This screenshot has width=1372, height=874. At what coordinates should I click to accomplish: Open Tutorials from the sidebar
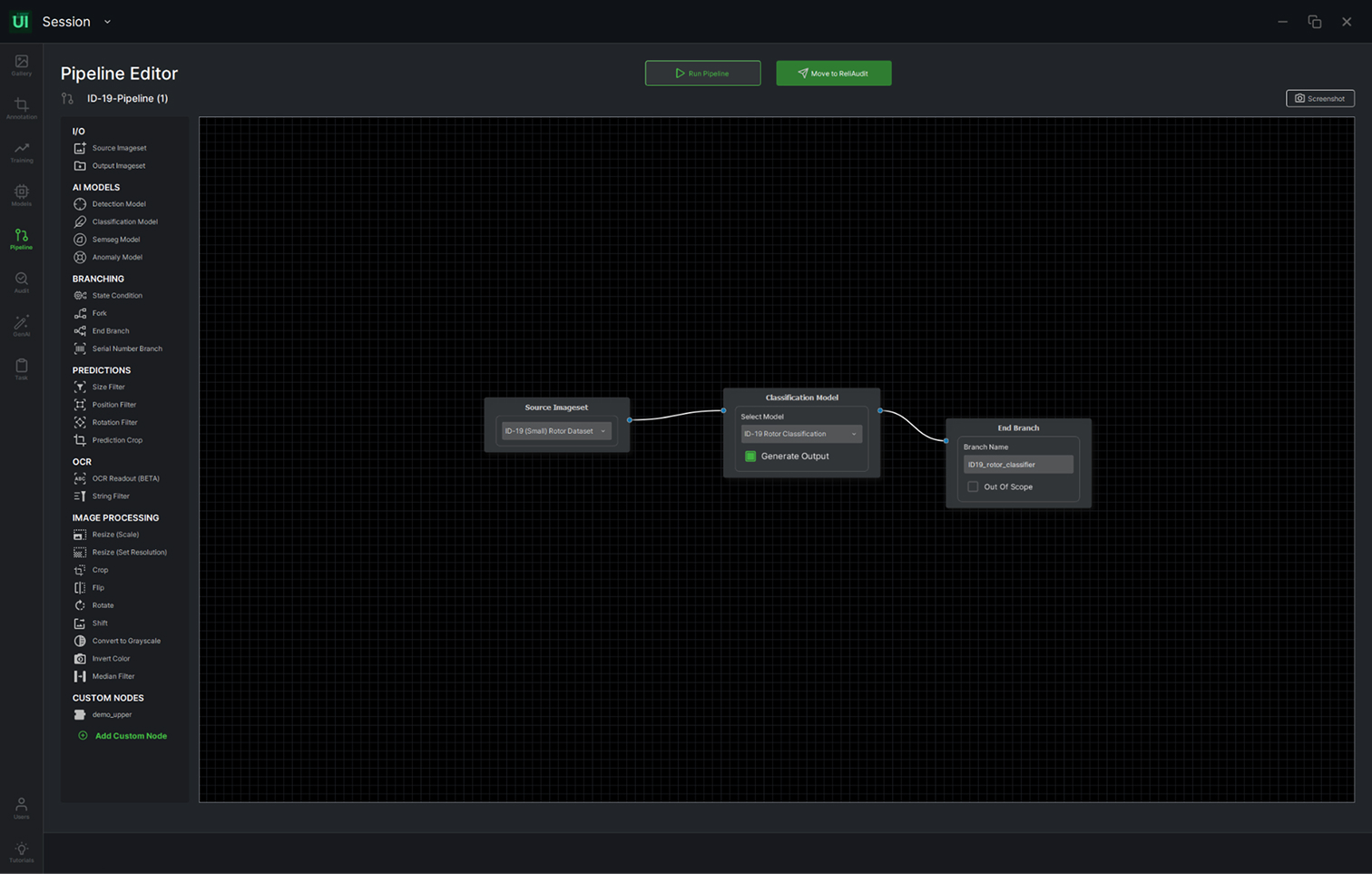21,852
